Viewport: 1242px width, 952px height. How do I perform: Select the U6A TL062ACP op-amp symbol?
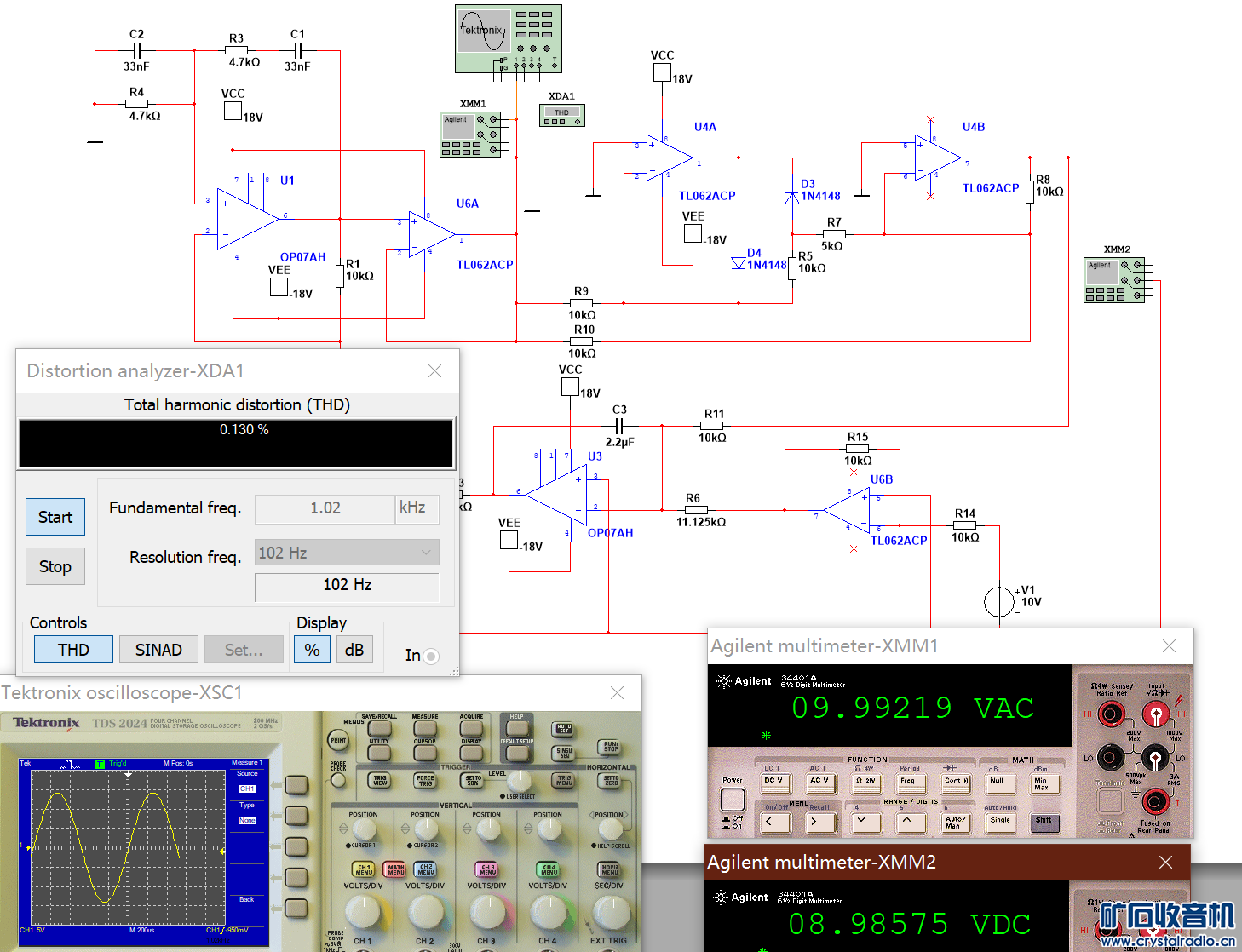click(432, 234)
